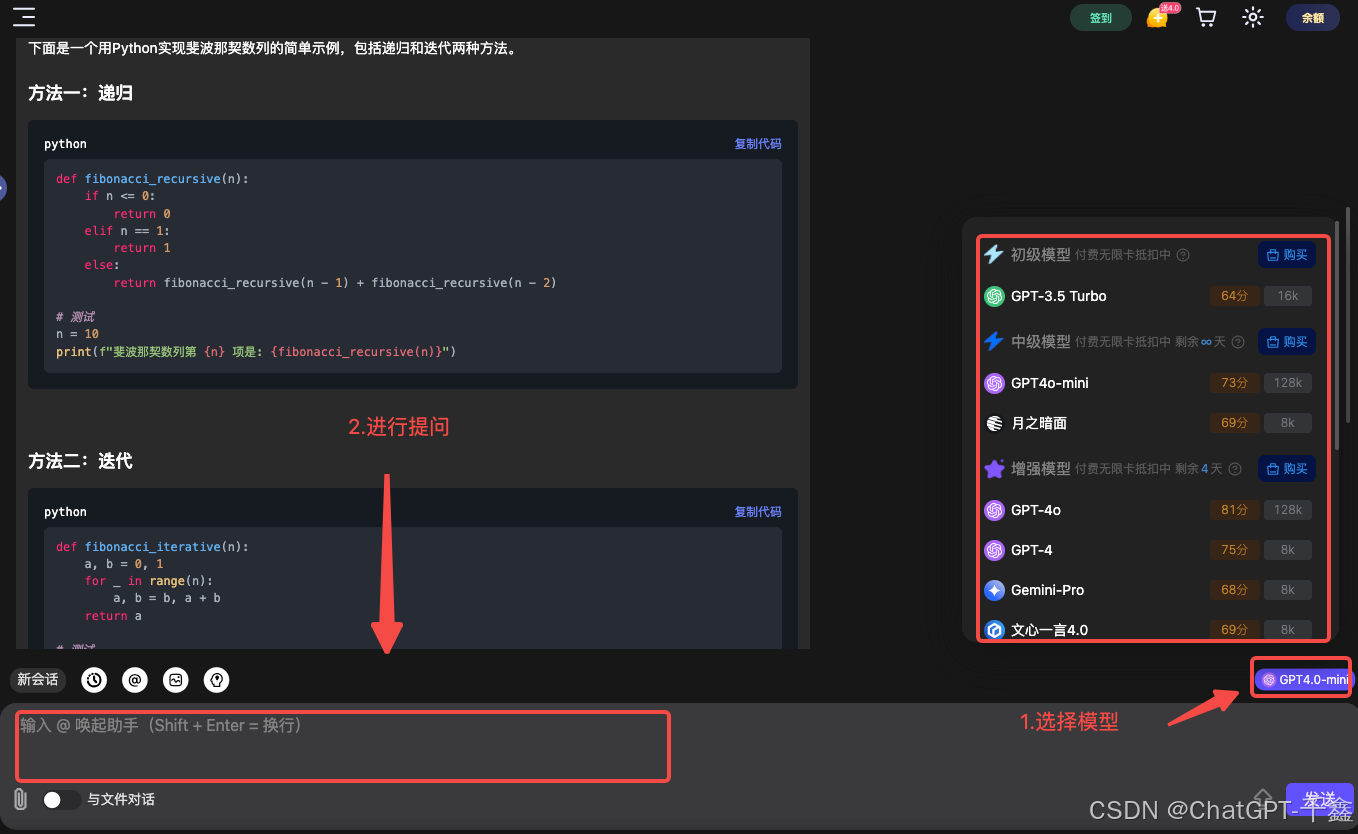Click the GPT4o-mini purple model icon
The height and width of the screenshot is (834, 1358).
(994, 383)
